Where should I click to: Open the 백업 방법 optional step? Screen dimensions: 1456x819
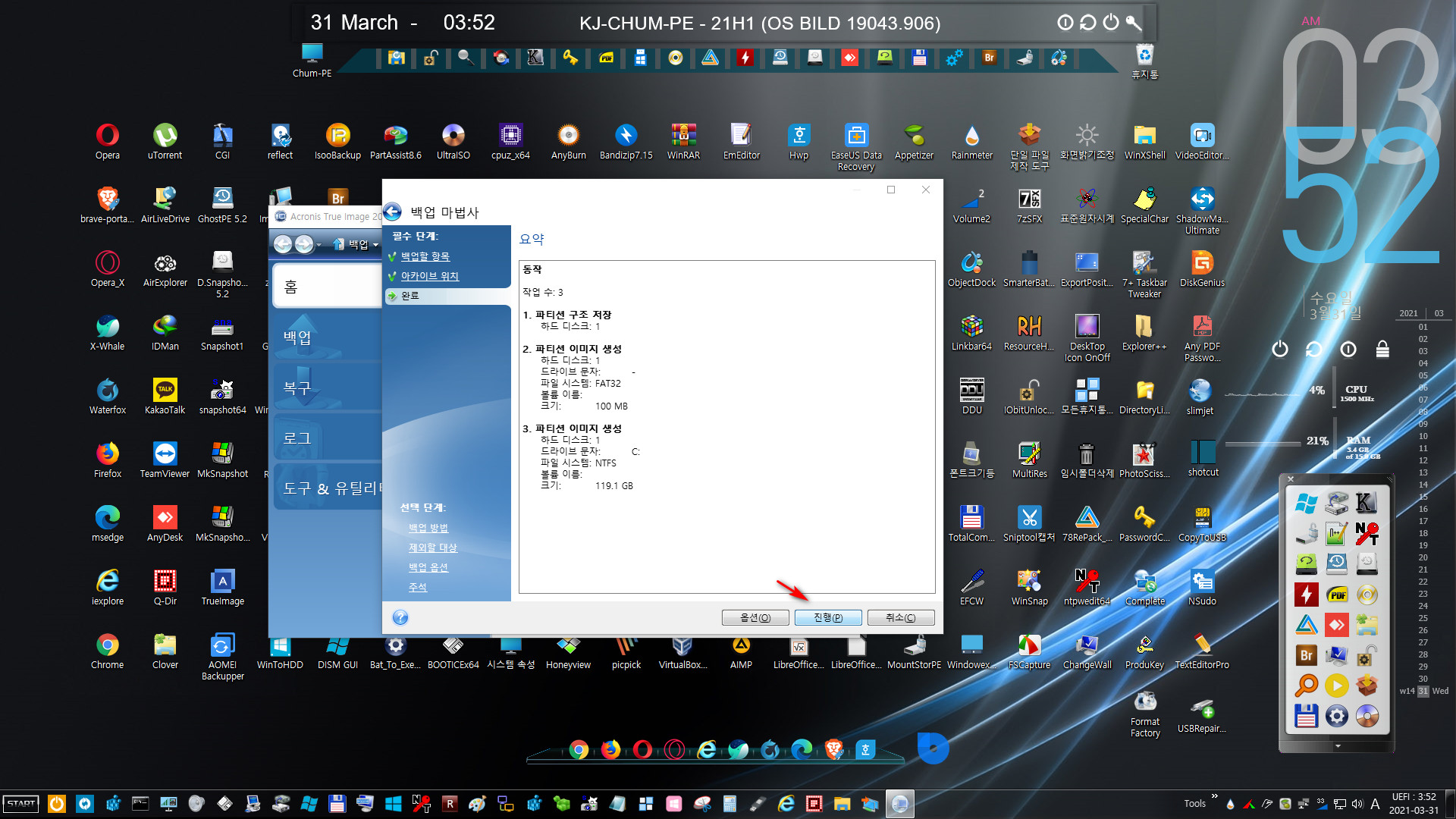click(x=428, y=528)
